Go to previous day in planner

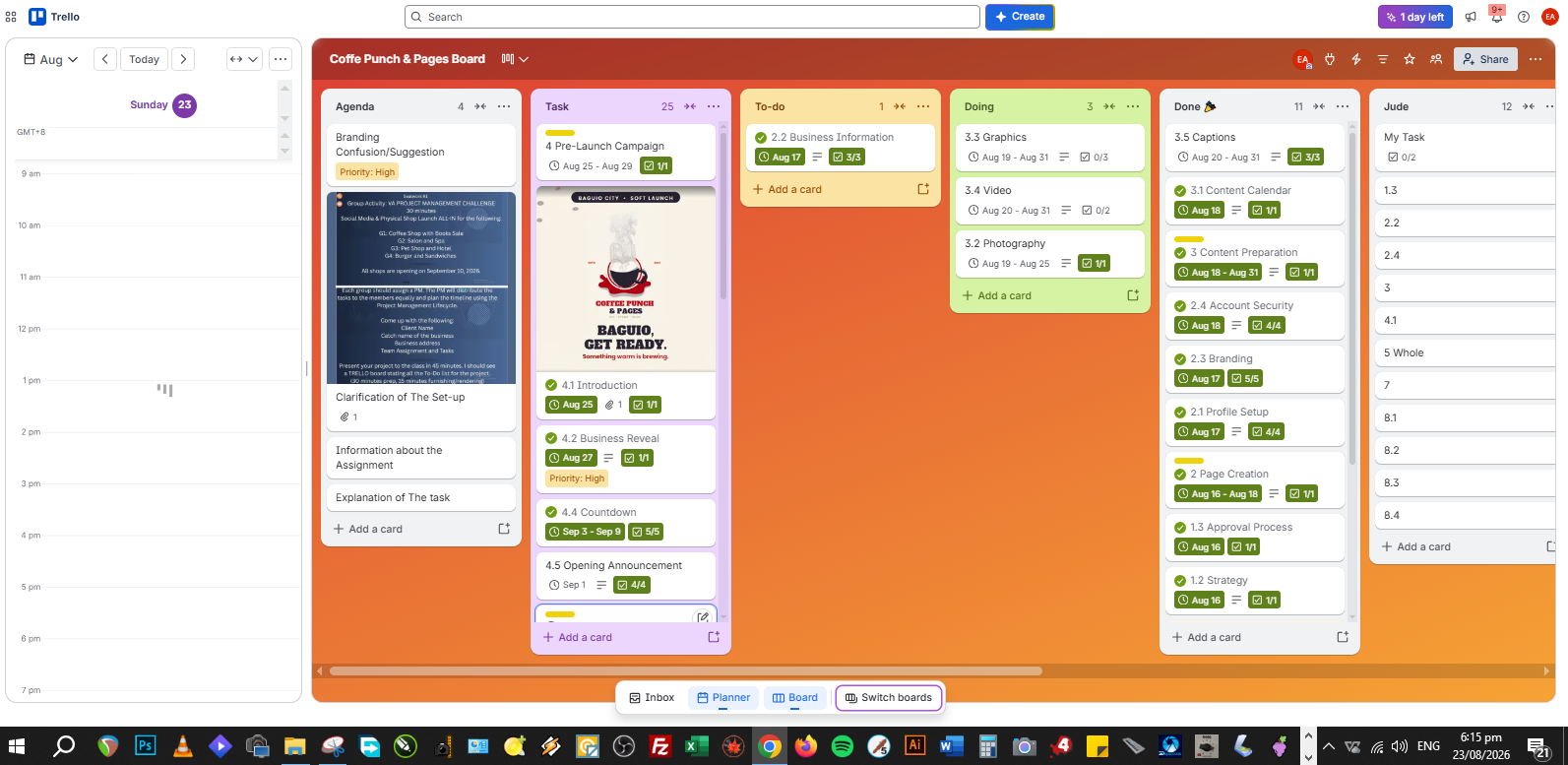tap(105, 59)
